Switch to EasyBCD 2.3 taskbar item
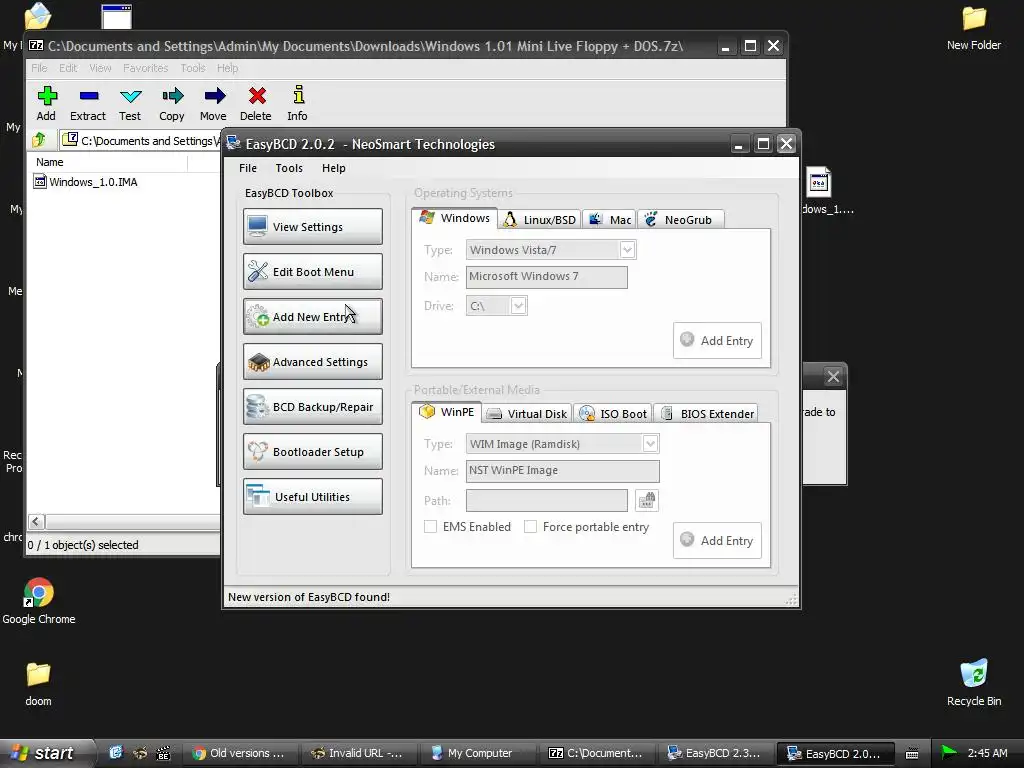 coord(714,753)
